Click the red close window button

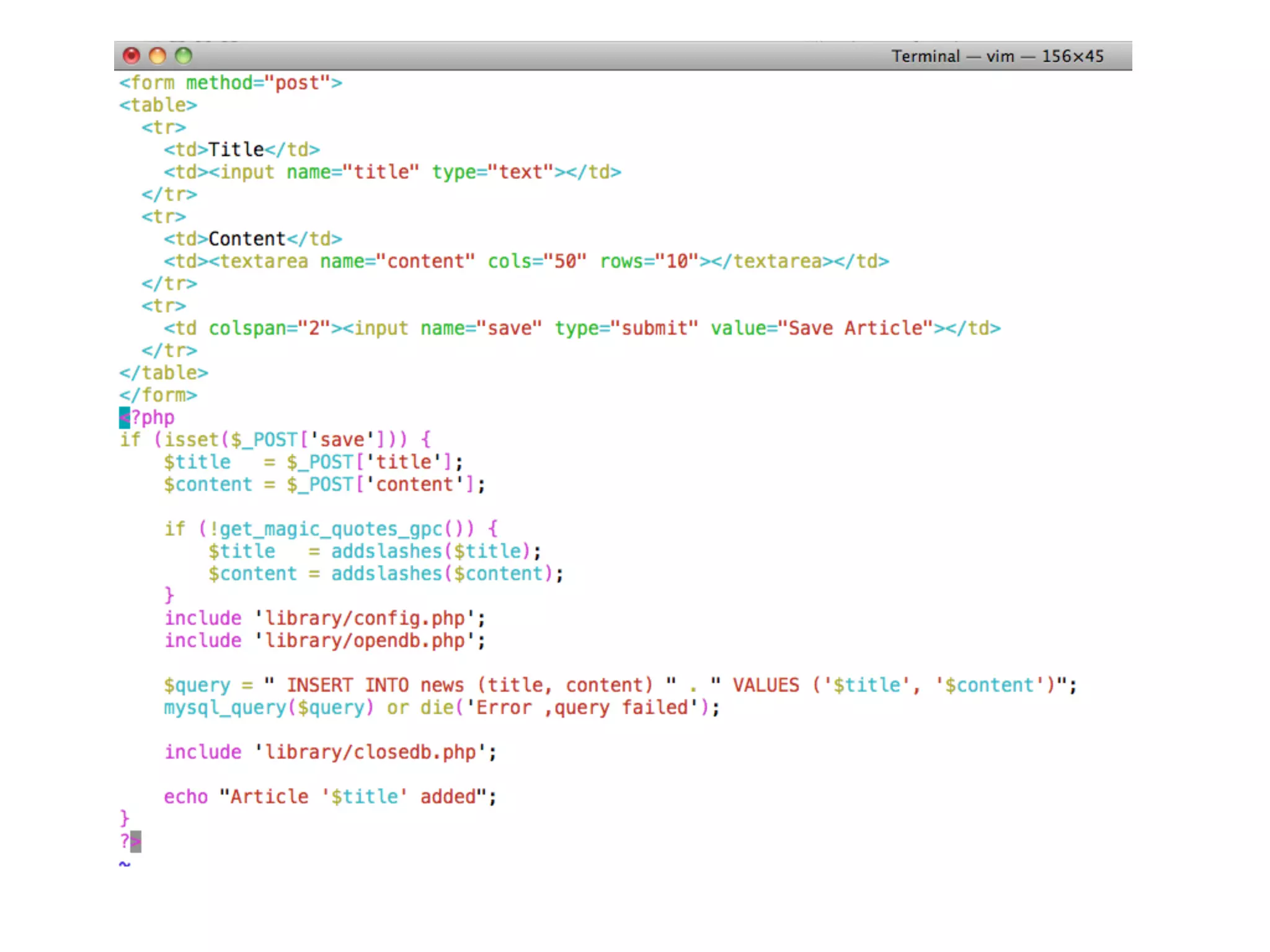coord(131,56)
